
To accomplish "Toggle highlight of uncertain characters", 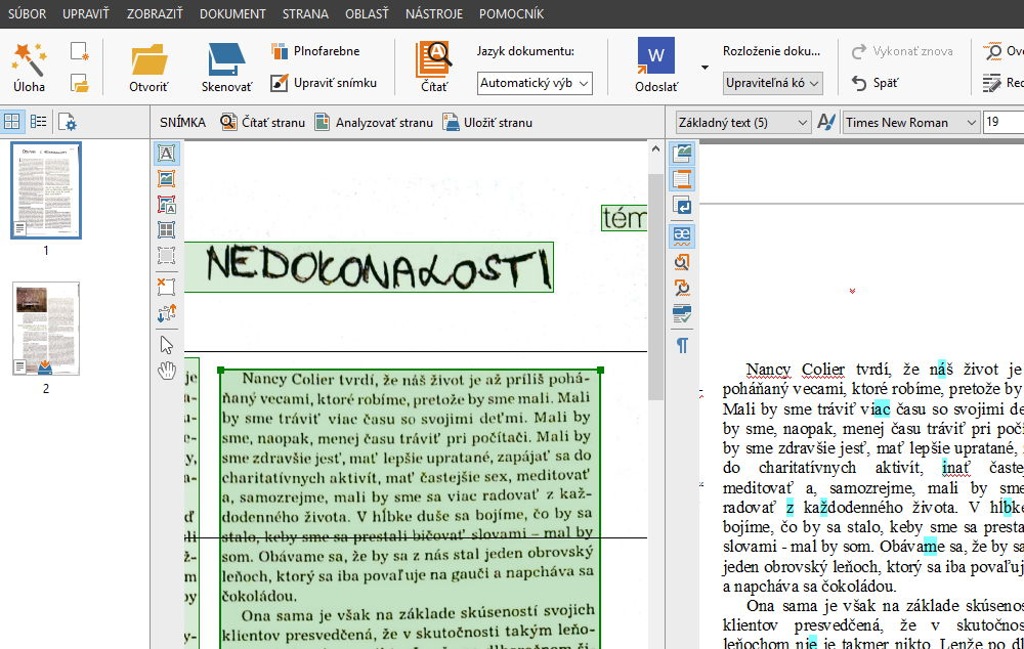I will point(682,234).
